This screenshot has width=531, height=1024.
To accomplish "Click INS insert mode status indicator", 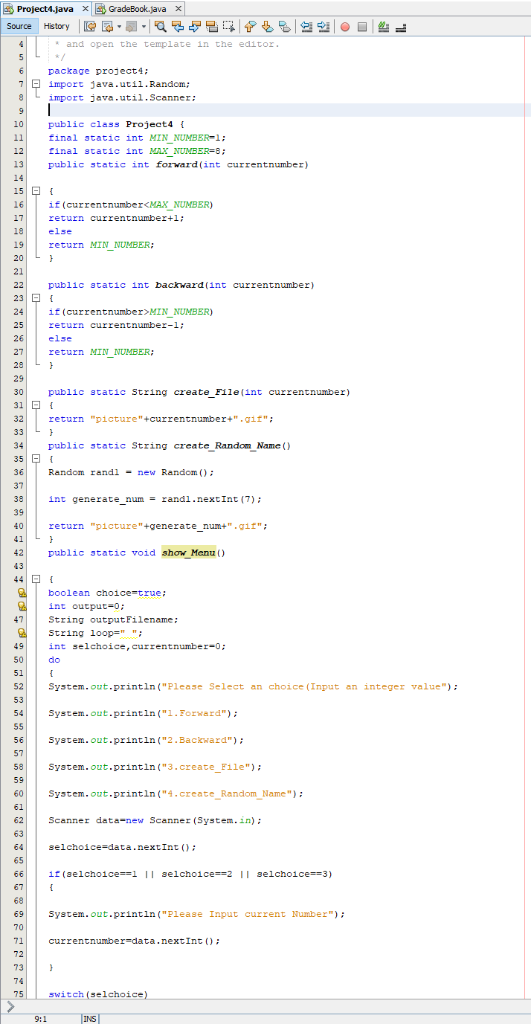I will pos(89,1018).
